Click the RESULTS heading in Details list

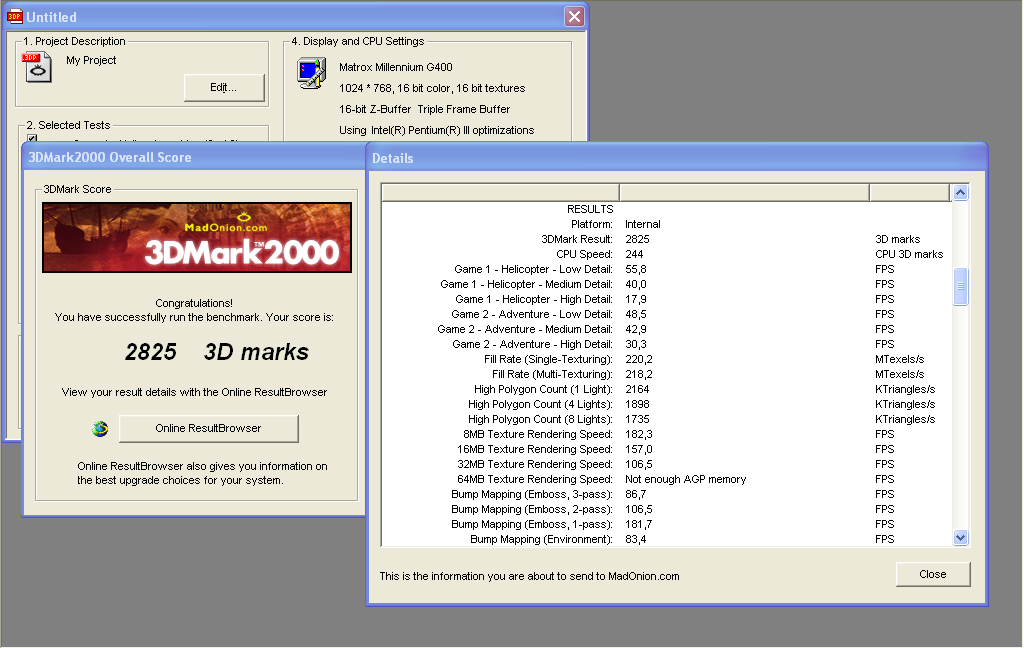pos(590,209)
